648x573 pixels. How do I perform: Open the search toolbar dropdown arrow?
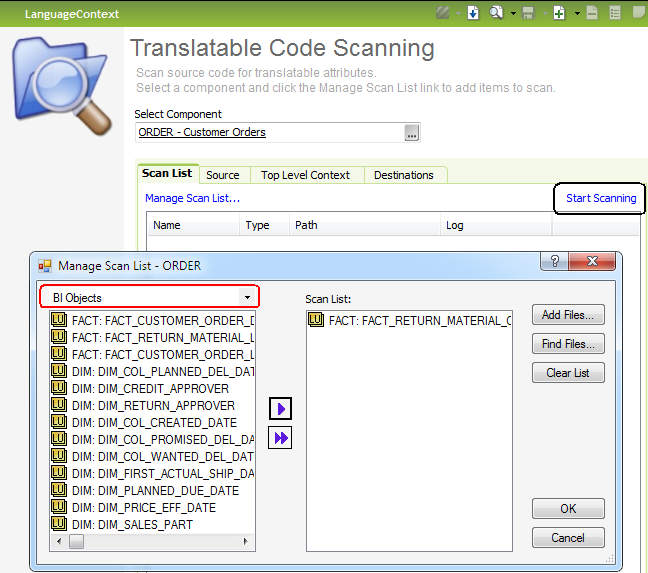pos(512,14)
